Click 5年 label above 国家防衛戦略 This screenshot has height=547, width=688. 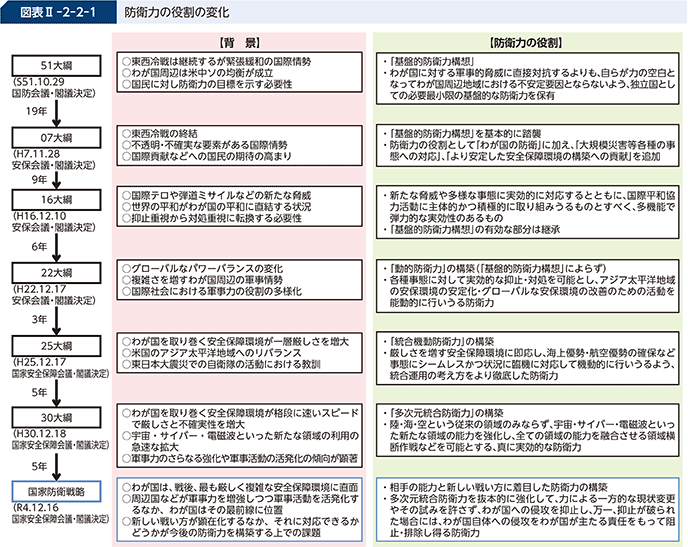click(x=39, y=466)
